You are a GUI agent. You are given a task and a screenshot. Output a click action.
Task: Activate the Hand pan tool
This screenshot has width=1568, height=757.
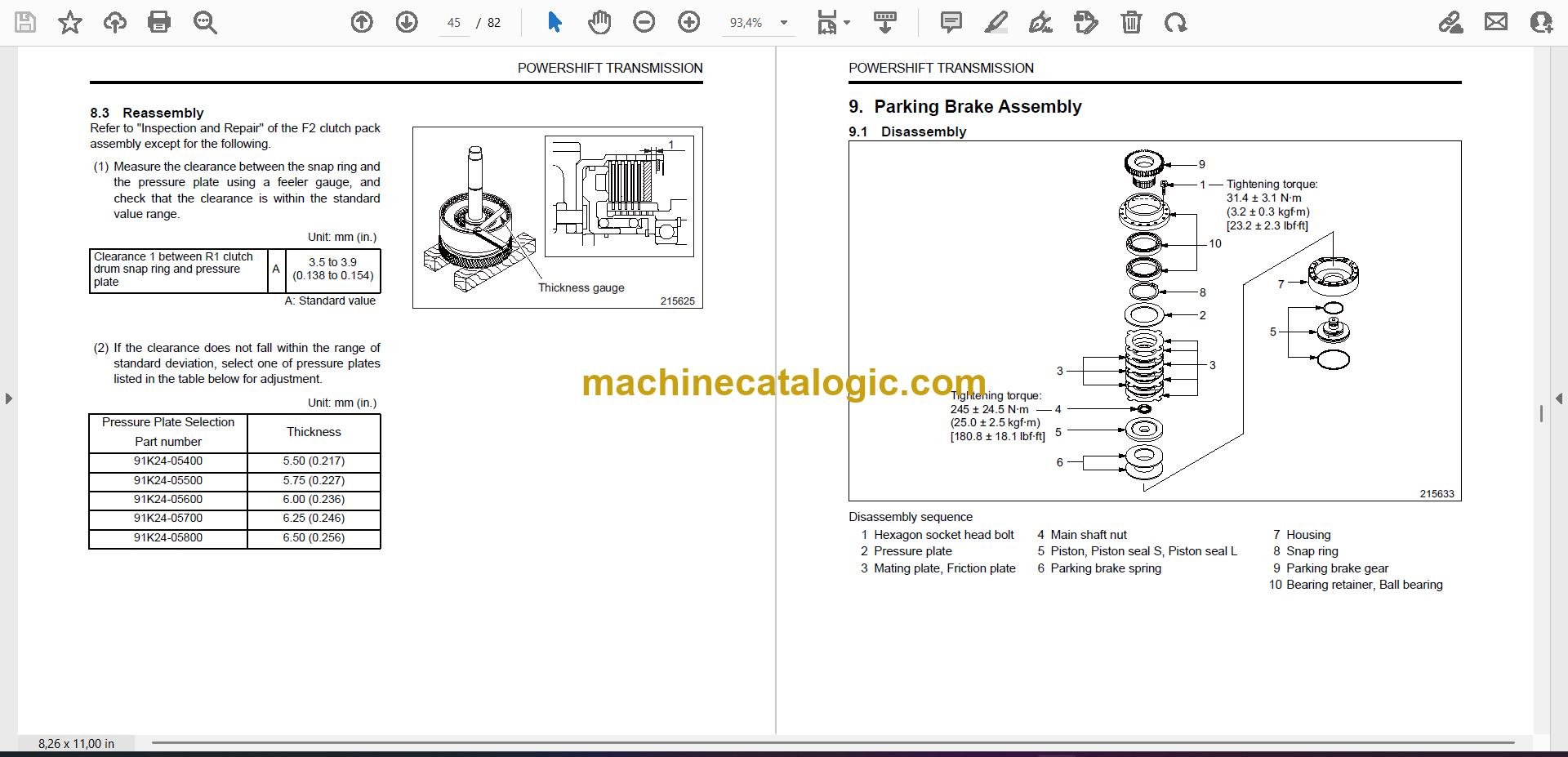click(x=599, y=22)
